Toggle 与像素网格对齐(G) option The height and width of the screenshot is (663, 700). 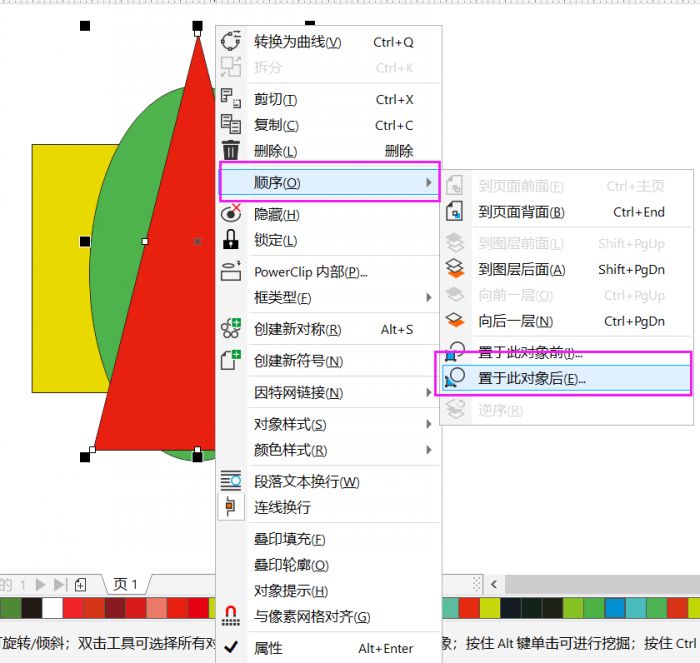[329, 617]
